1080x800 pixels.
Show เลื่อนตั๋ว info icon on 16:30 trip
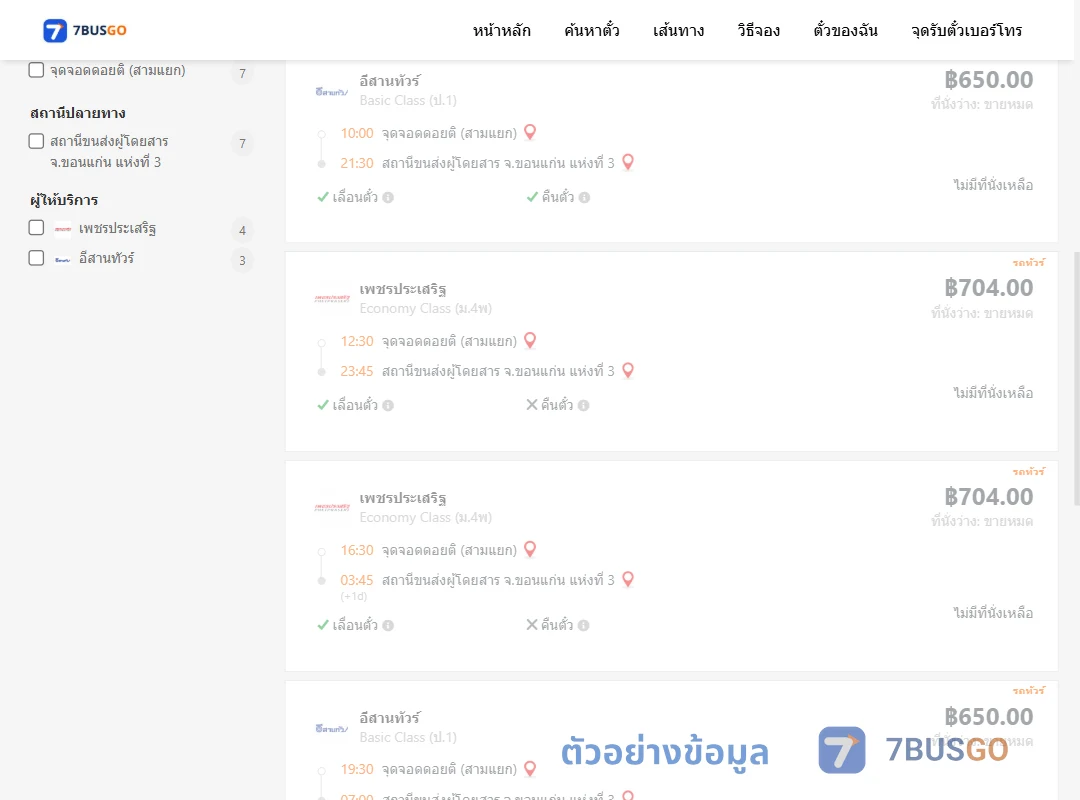(388, 626)
